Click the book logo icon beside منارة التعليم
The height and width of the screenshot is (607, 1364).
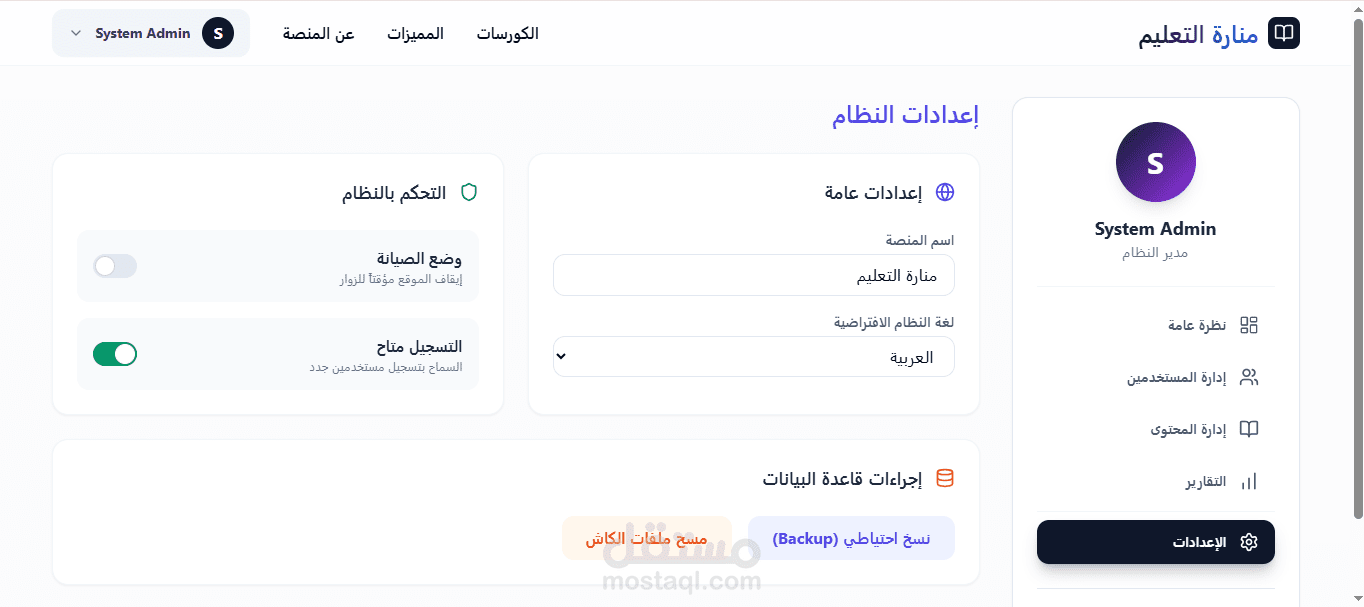coord(1284,33)
